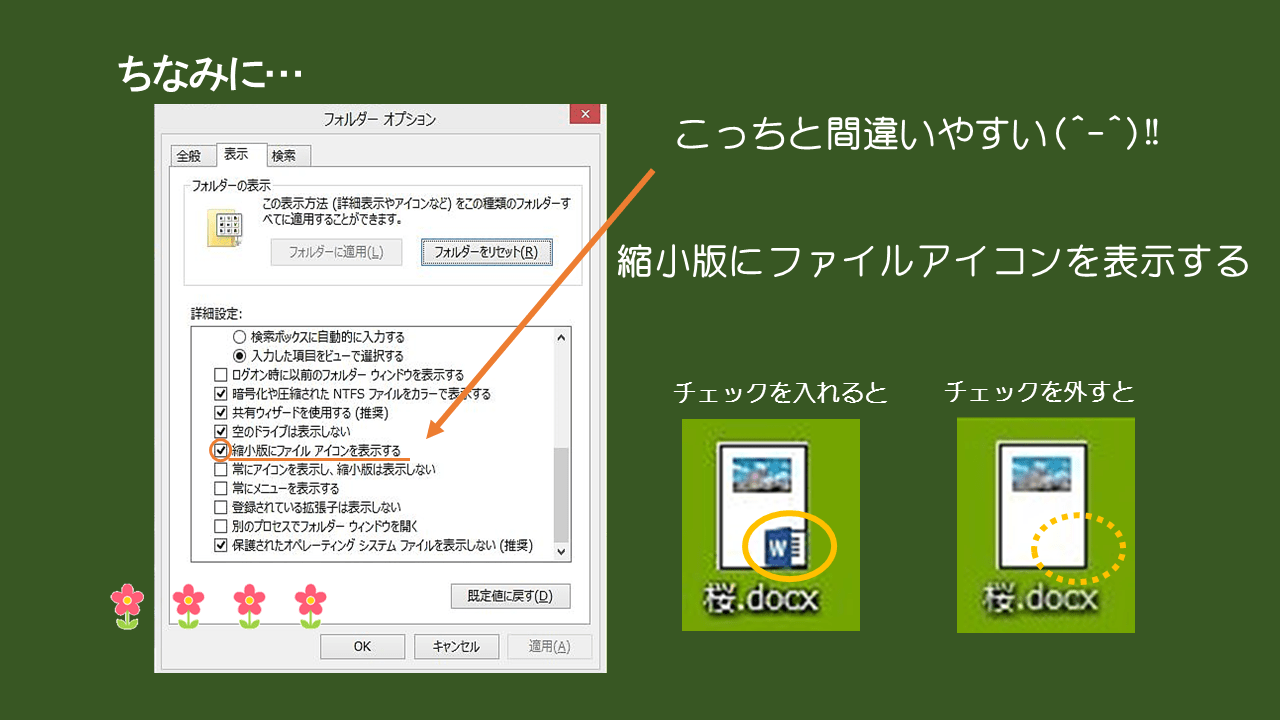Click the third pink flower icon

coord(248,600)
